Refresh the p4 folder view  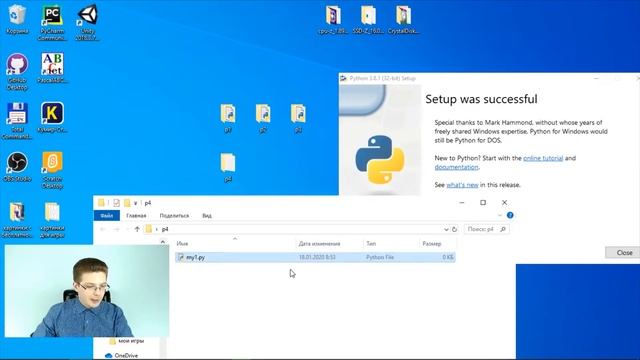click(x=454, y=229)
